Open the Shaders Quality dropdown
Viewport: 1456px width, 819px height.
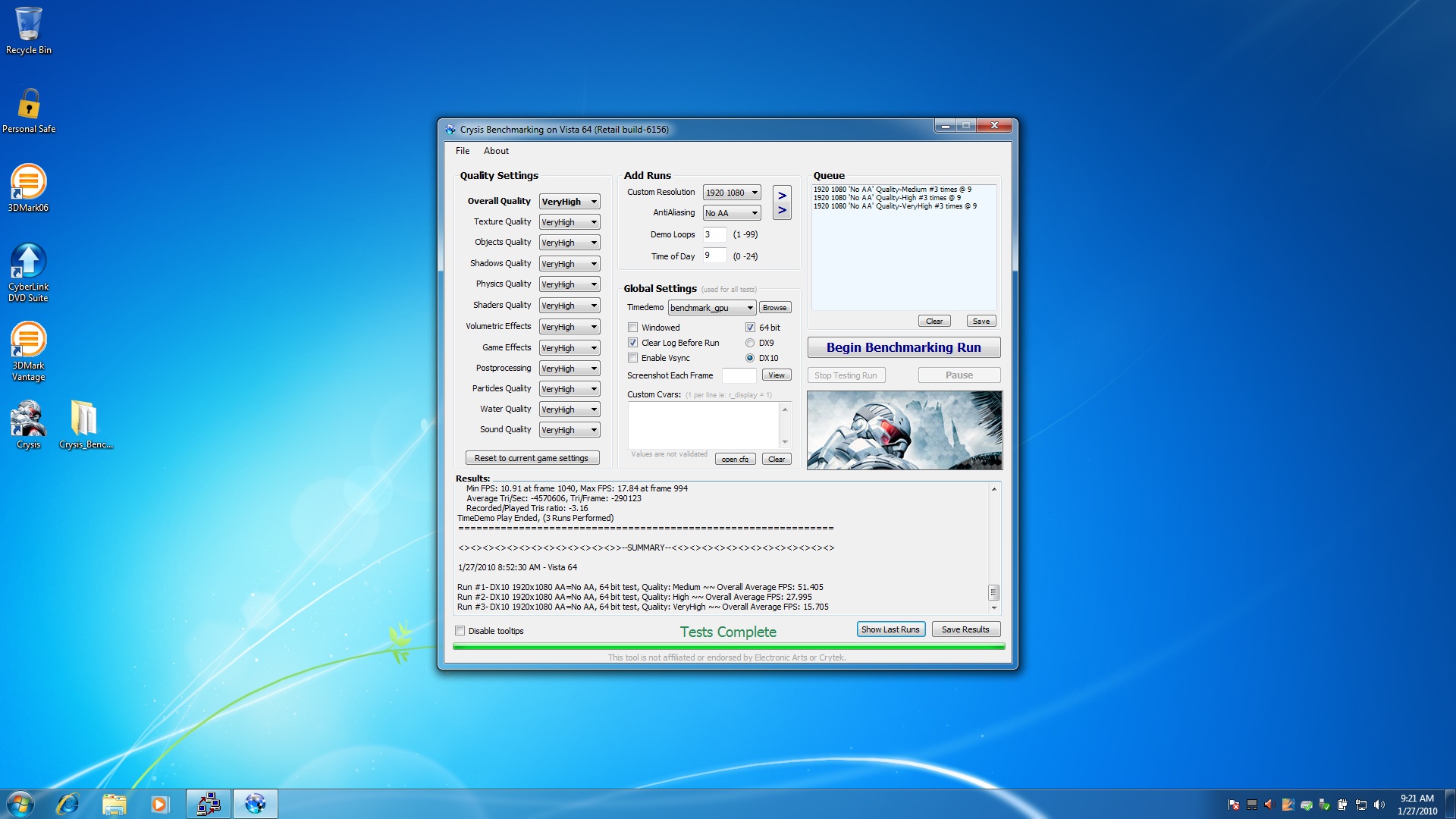click(x=570, y=306)
